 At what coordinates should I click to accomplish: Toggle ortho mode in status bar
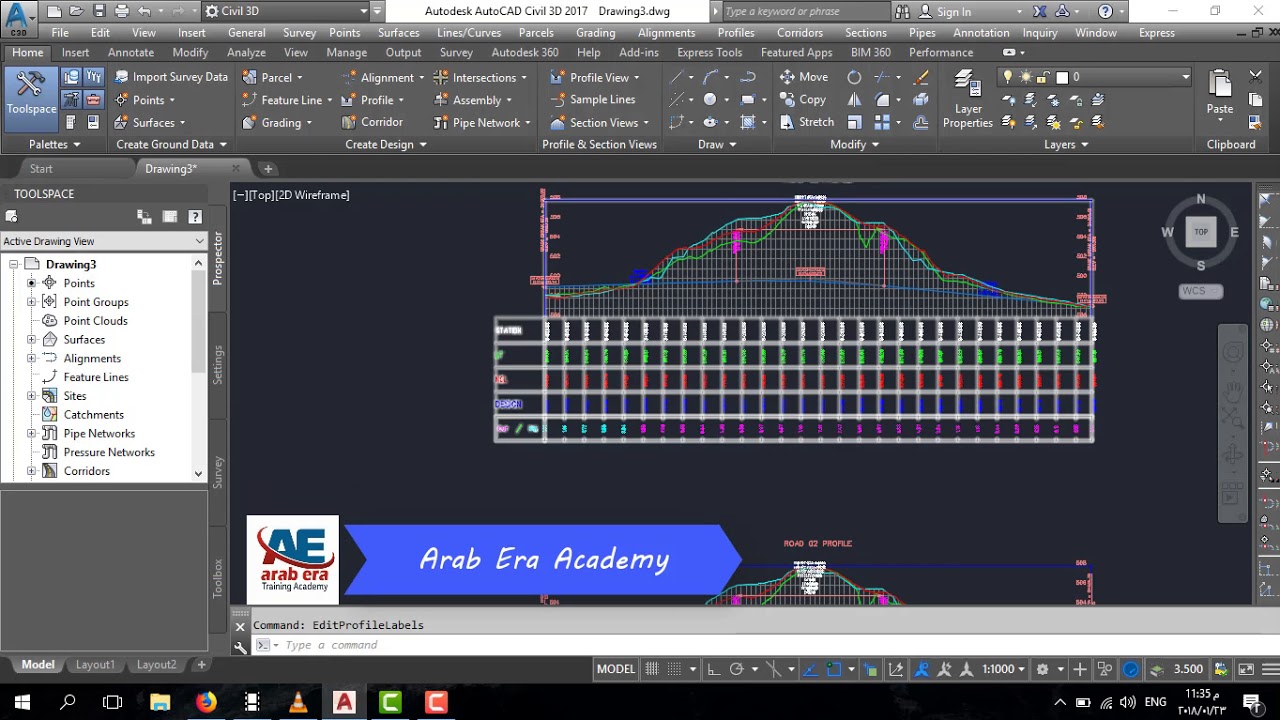click(x=715, y=669)
